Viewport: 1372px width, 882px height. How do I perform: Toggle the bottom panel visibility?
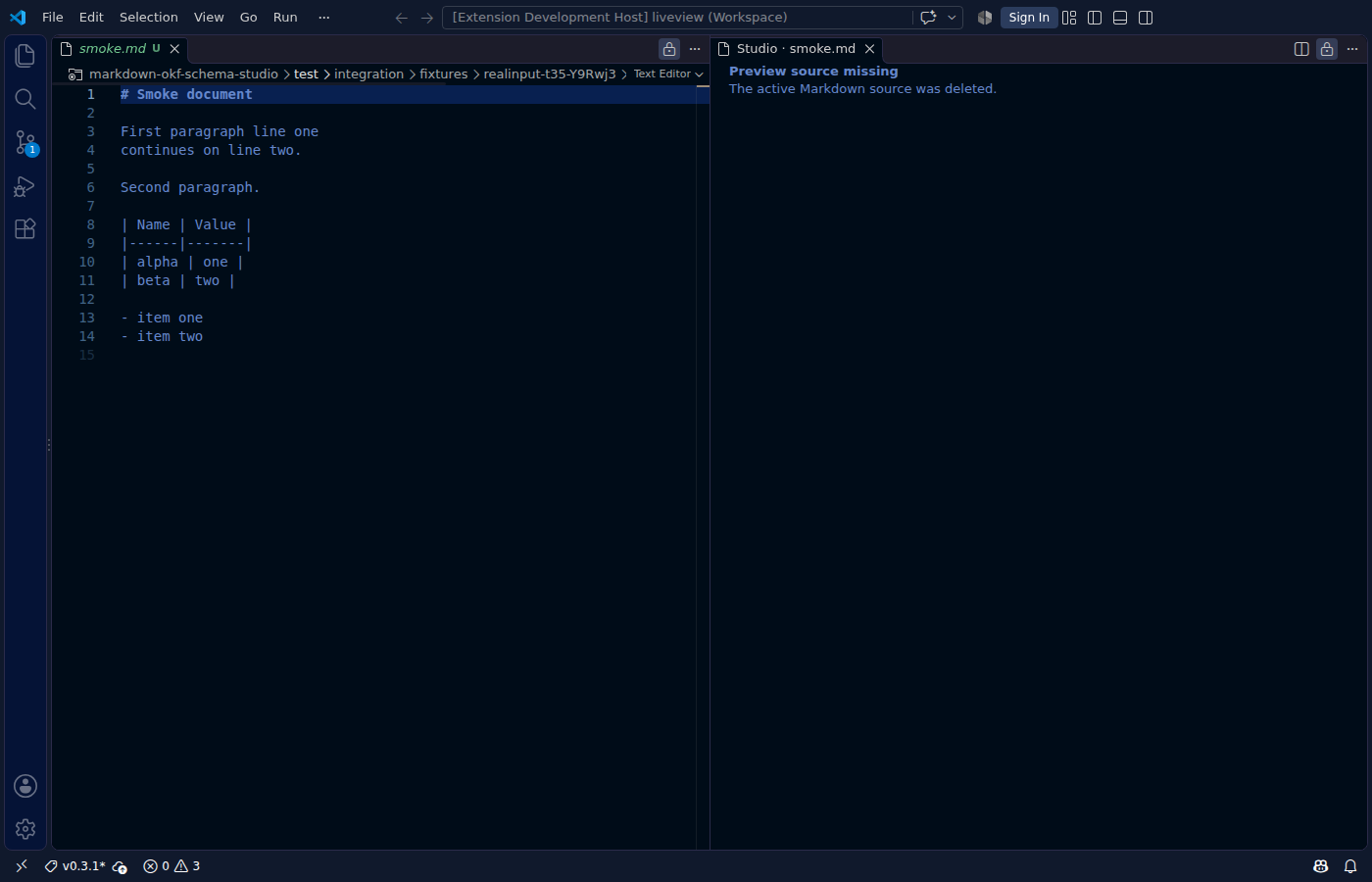coord(1120,18)
